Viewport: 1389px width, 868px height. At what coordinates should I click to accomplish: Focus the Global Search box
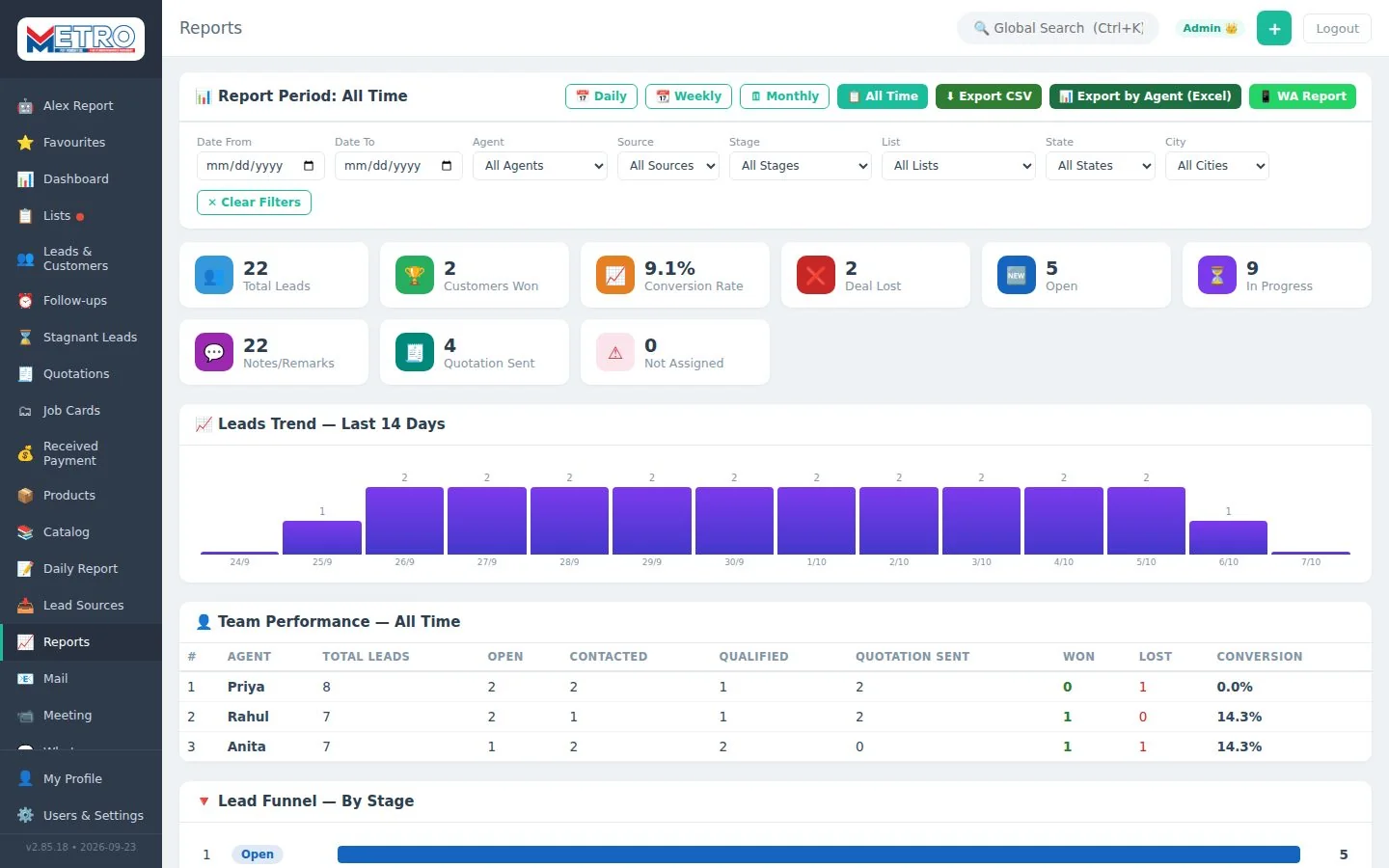tap(1059, 29)
